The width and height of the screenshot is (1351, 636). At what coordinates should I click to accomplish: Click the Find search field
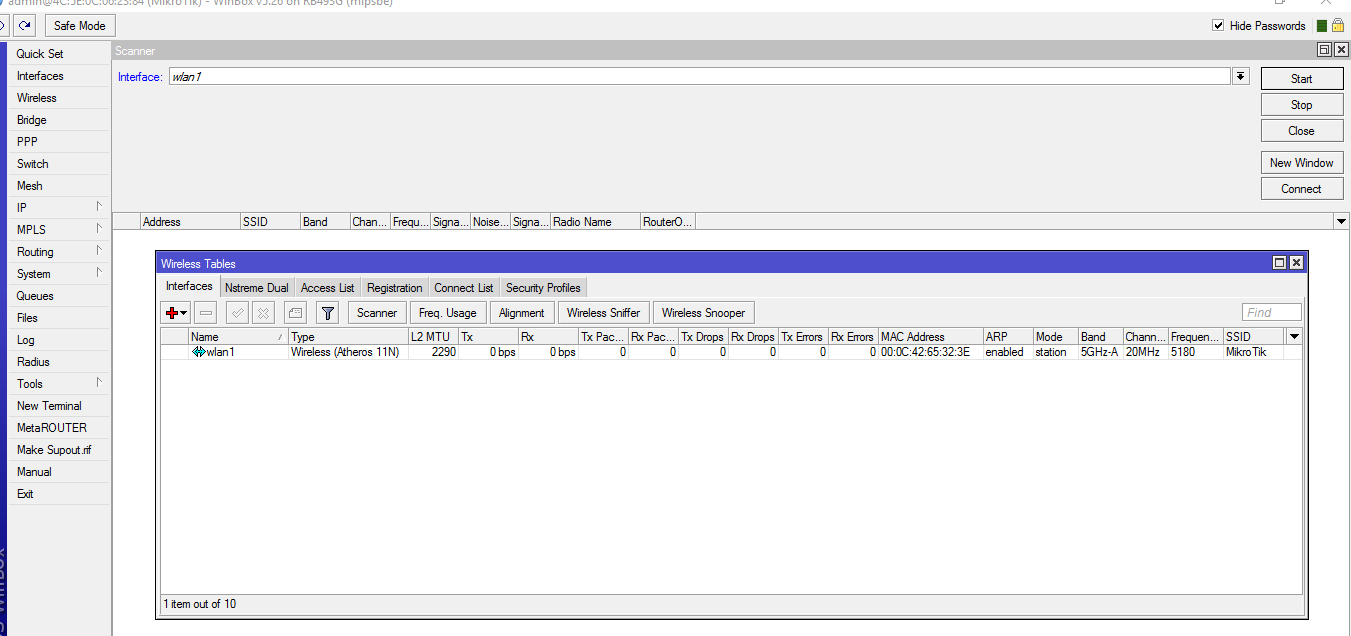coord(1271,313)
